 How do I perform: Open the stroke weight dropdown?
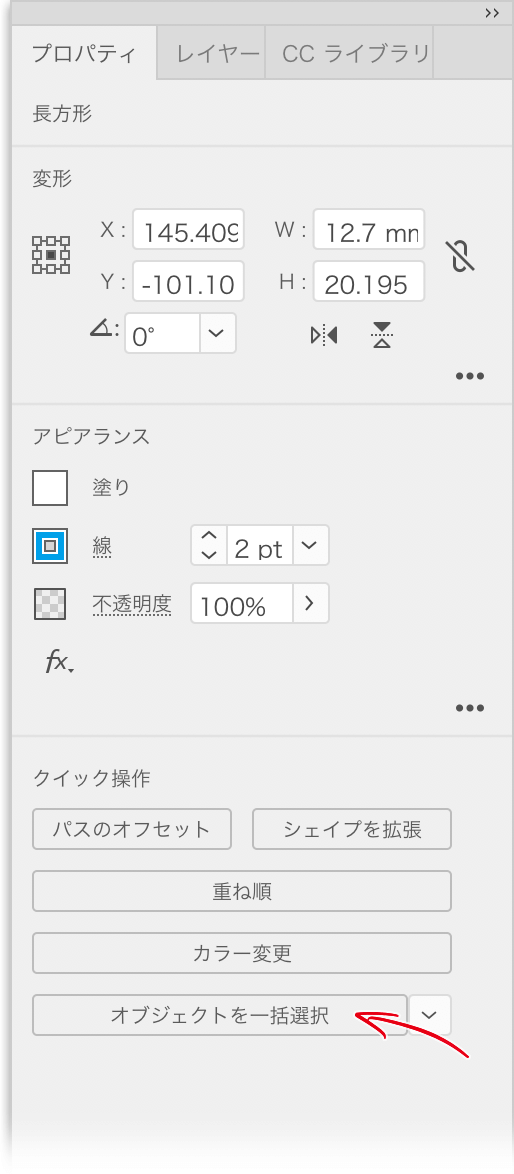pyautogui.click(x=310, y=545)
